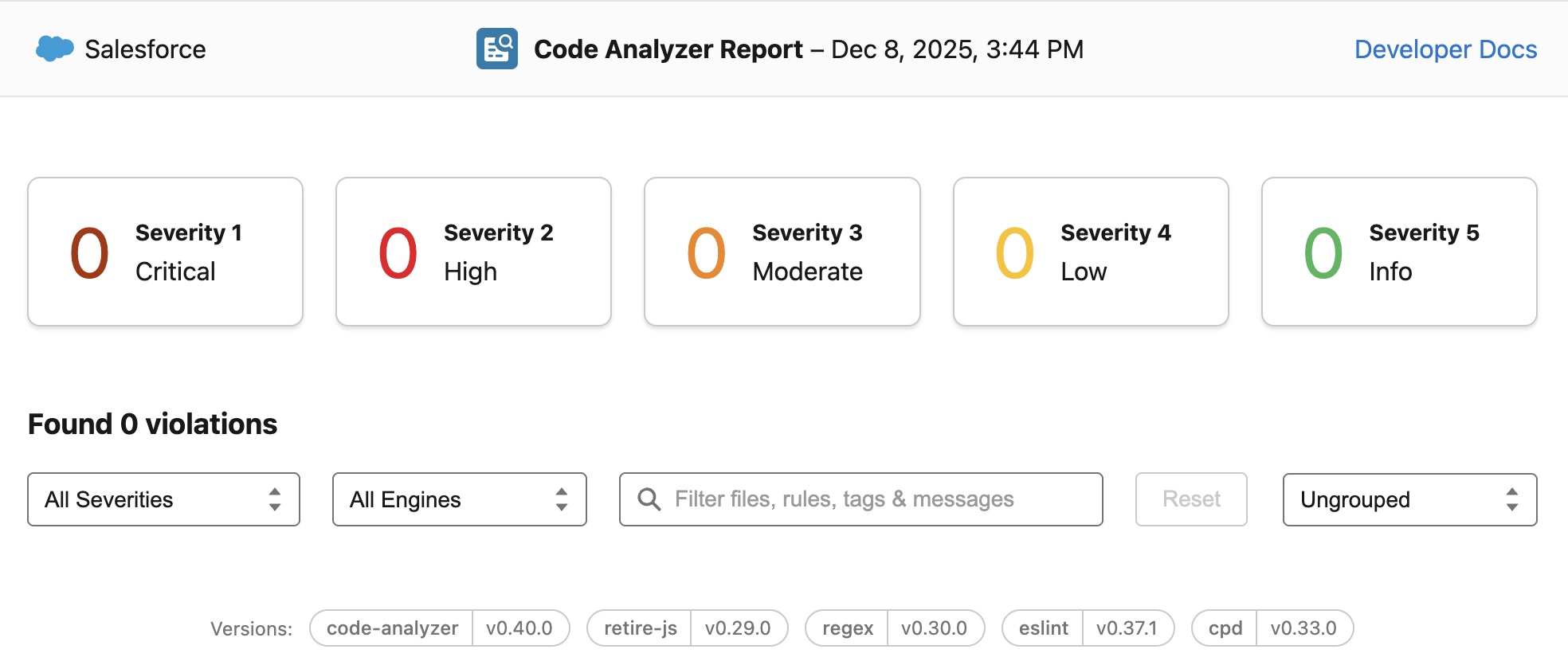1568x661 pixels.
Task: Click the search magnifier icon in filter box
Action: [x=649, y=499]
